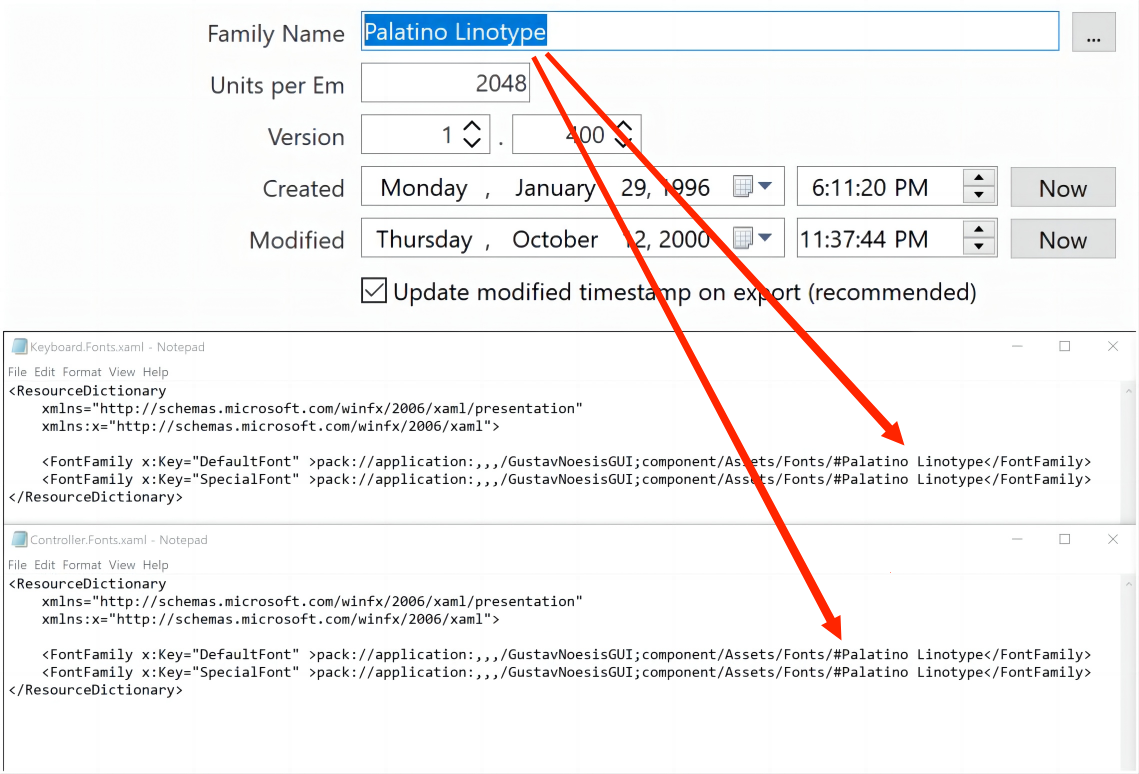The image size is (1139, 774).
Task: Click the Units per Em field
Action: 445,83
